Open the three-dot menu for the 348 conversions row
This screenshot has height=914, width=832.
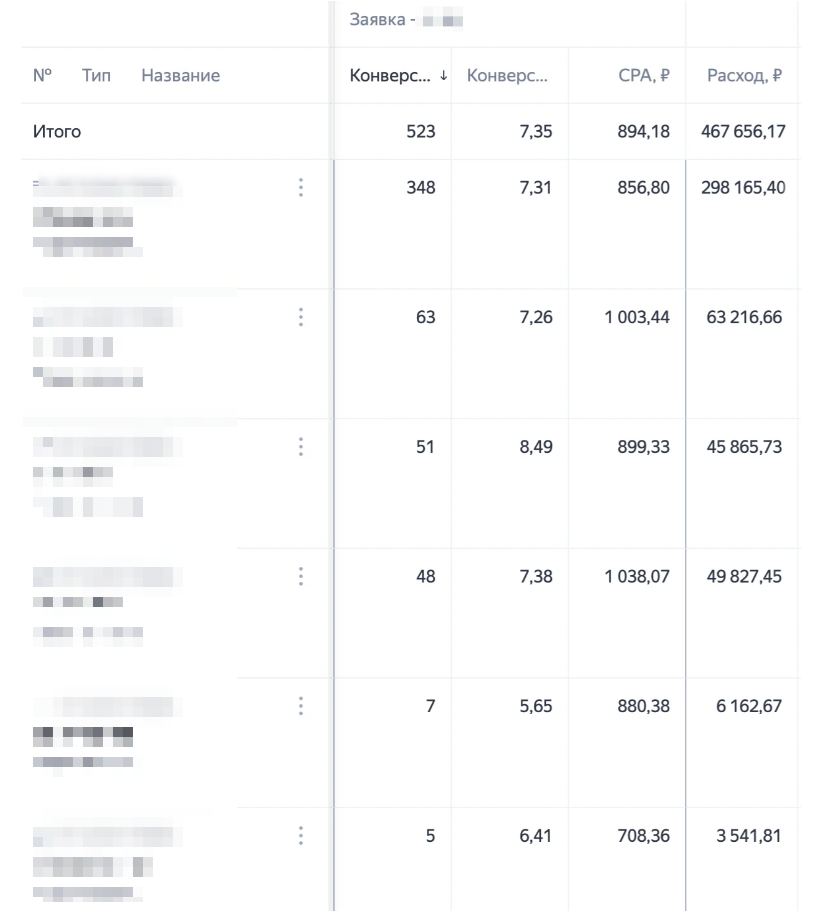click(x=301, y=187)
